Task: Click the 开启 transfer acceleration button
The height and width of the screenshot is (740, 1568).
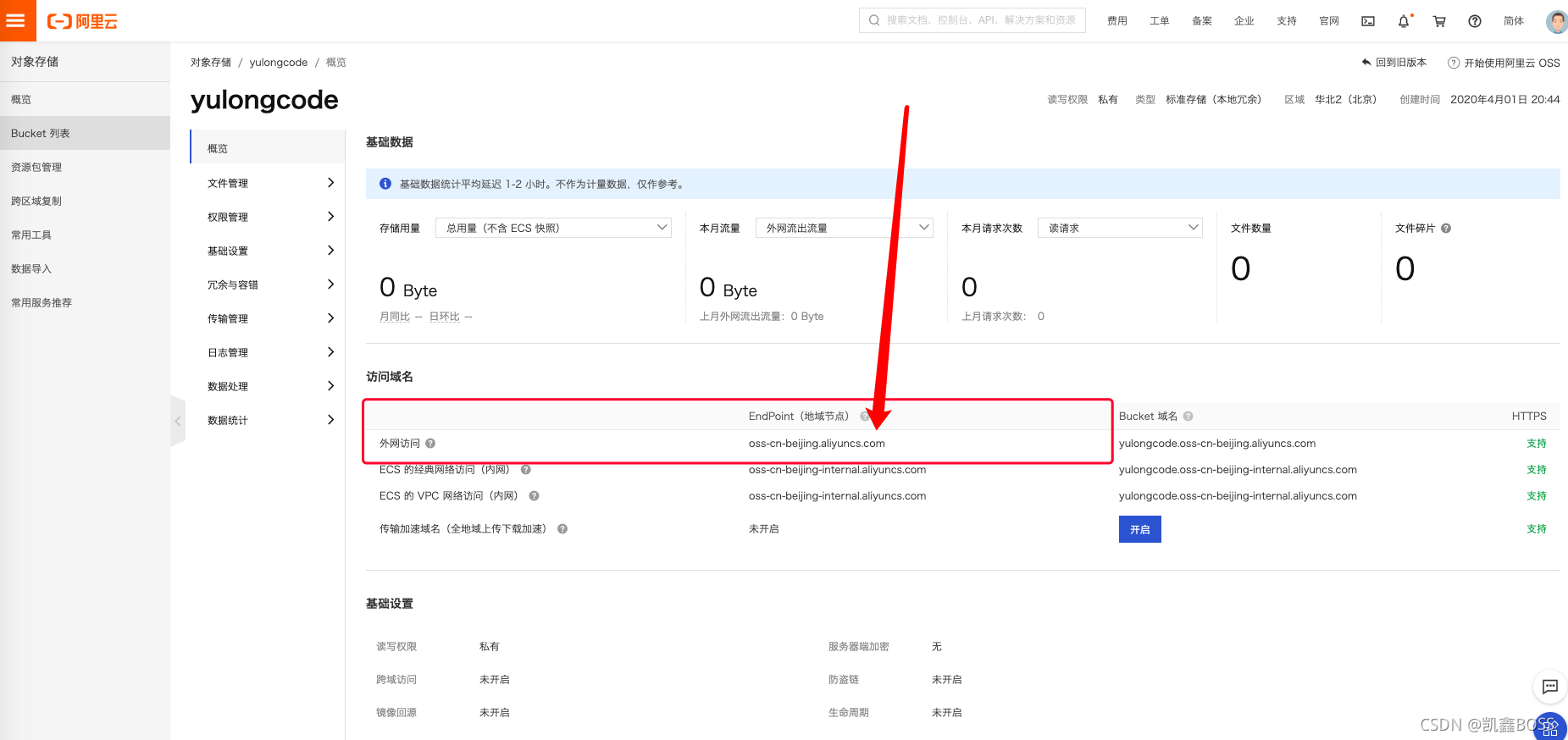Action: pyautogui.click(x=1139, y=529)
